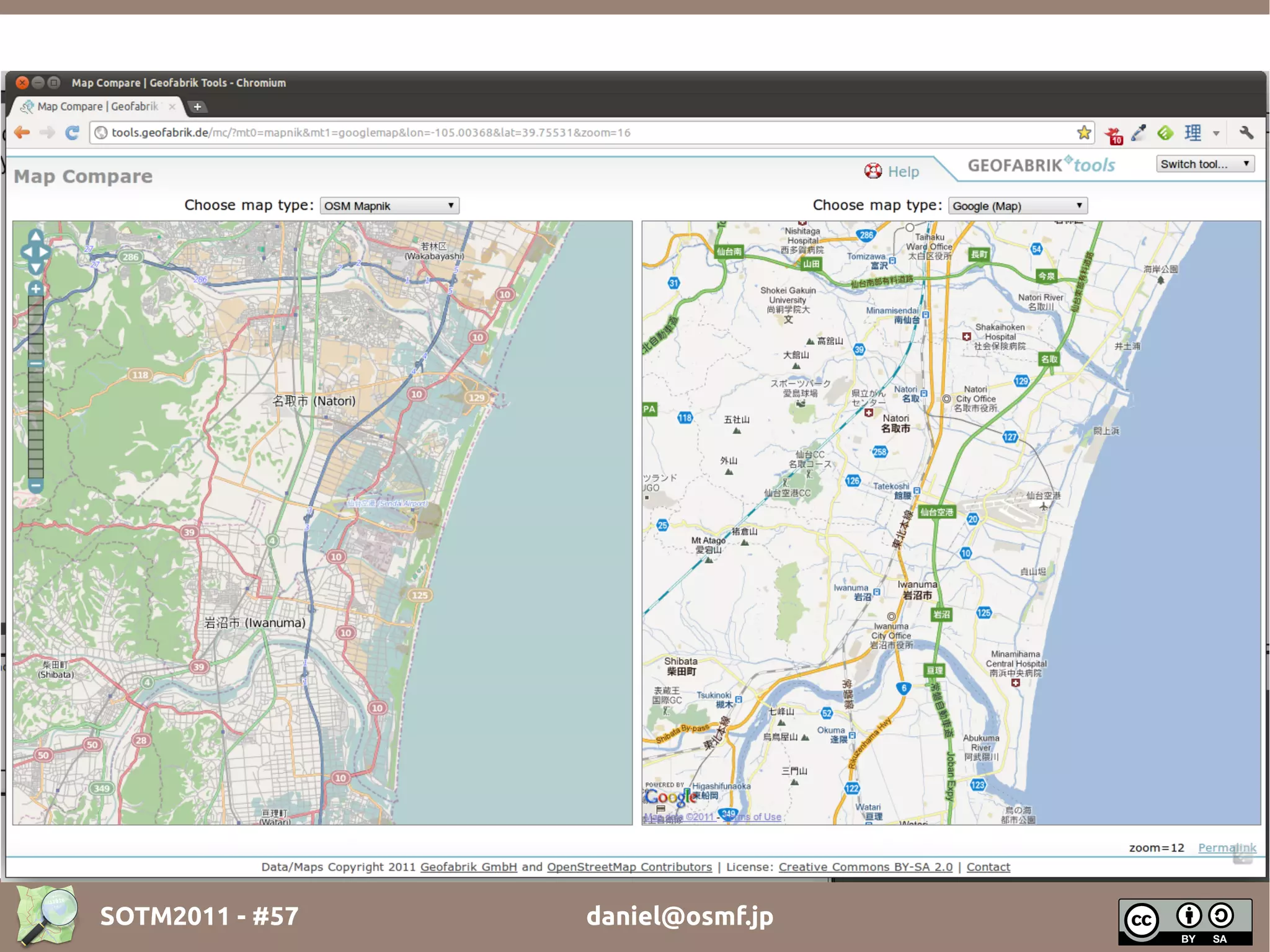
Task: Open the Google (Map) type dropdown
Action: tap(1018, 206)
